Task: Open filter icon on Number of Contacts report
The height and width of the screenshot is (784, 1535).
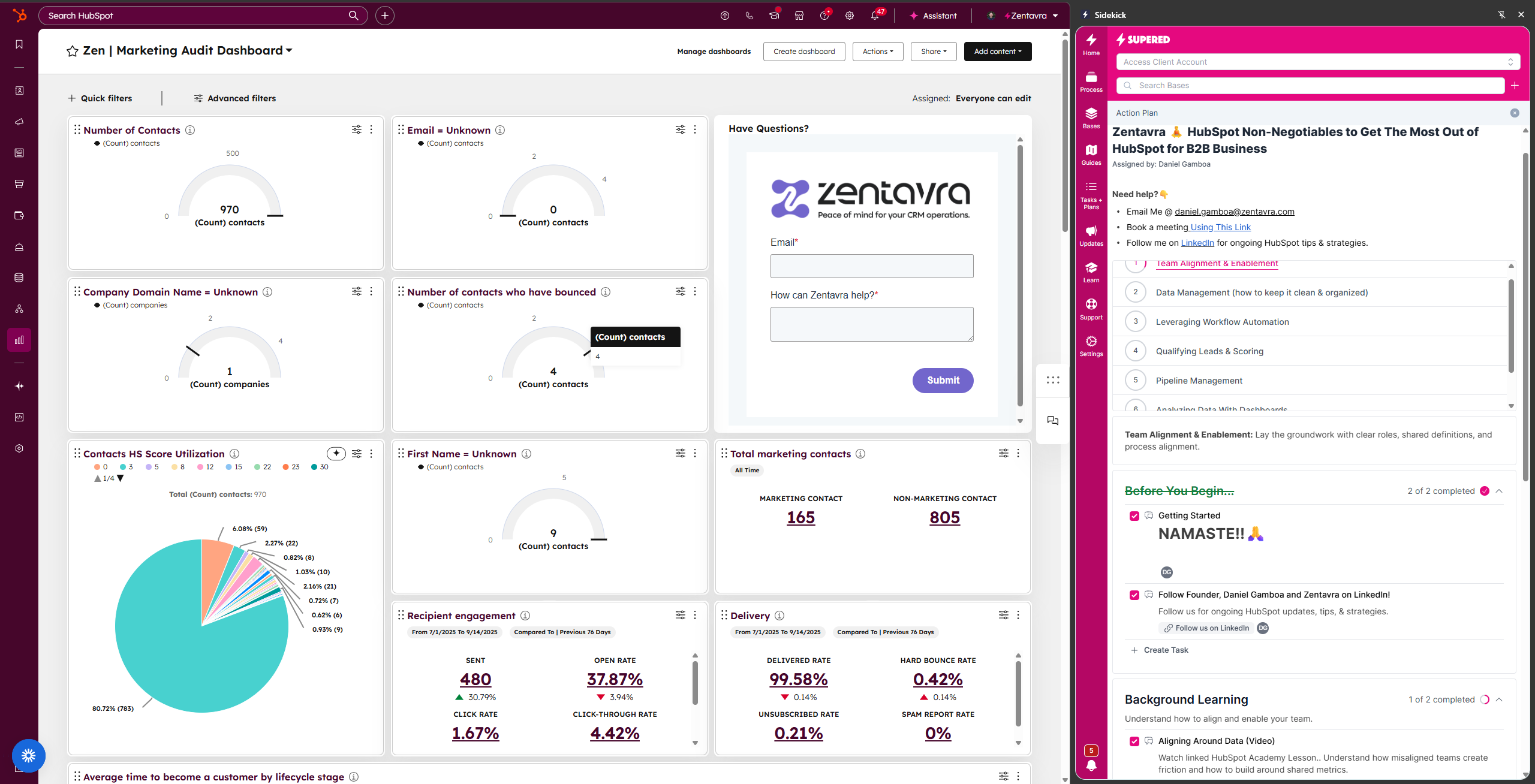Action: click(356, 129)
